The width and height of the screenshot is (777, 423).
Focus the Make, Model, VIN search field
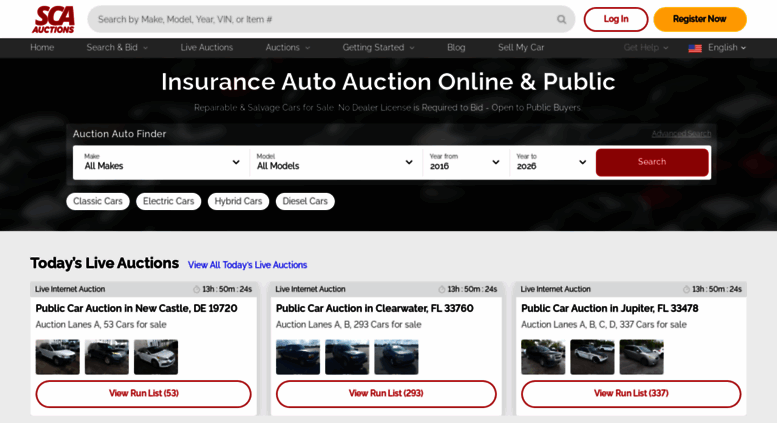point(320,19)
